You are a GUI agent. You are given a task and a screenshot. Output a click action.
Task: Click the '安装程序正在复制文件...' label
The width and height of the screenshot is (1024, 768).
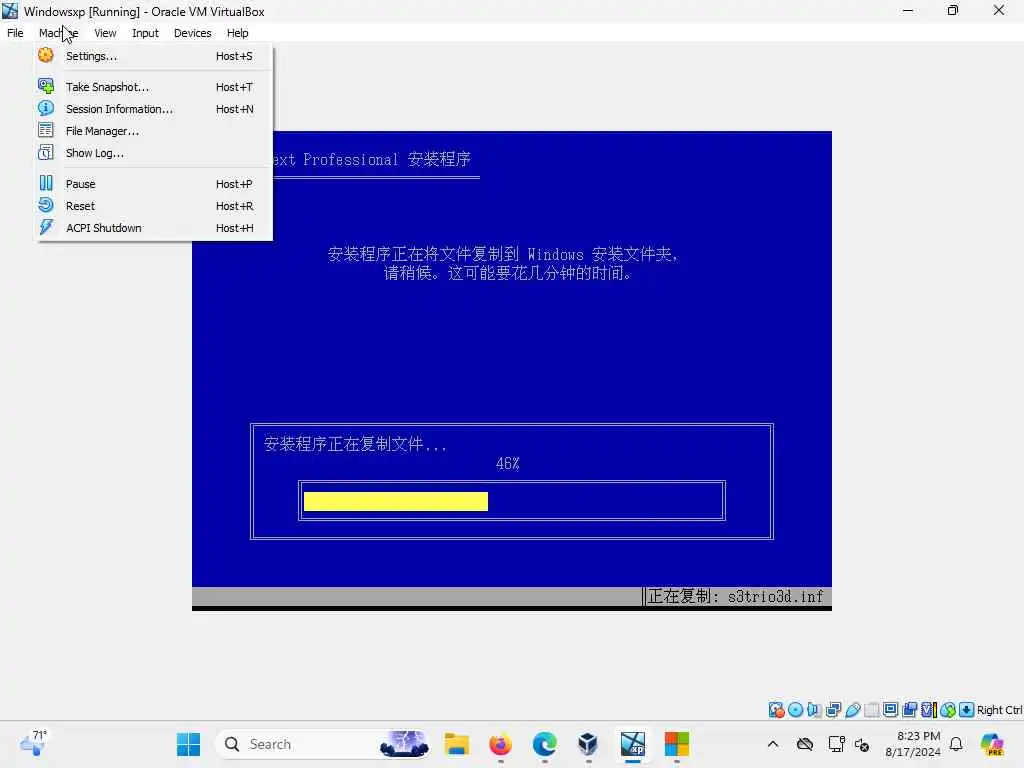[x=355, y=444]
